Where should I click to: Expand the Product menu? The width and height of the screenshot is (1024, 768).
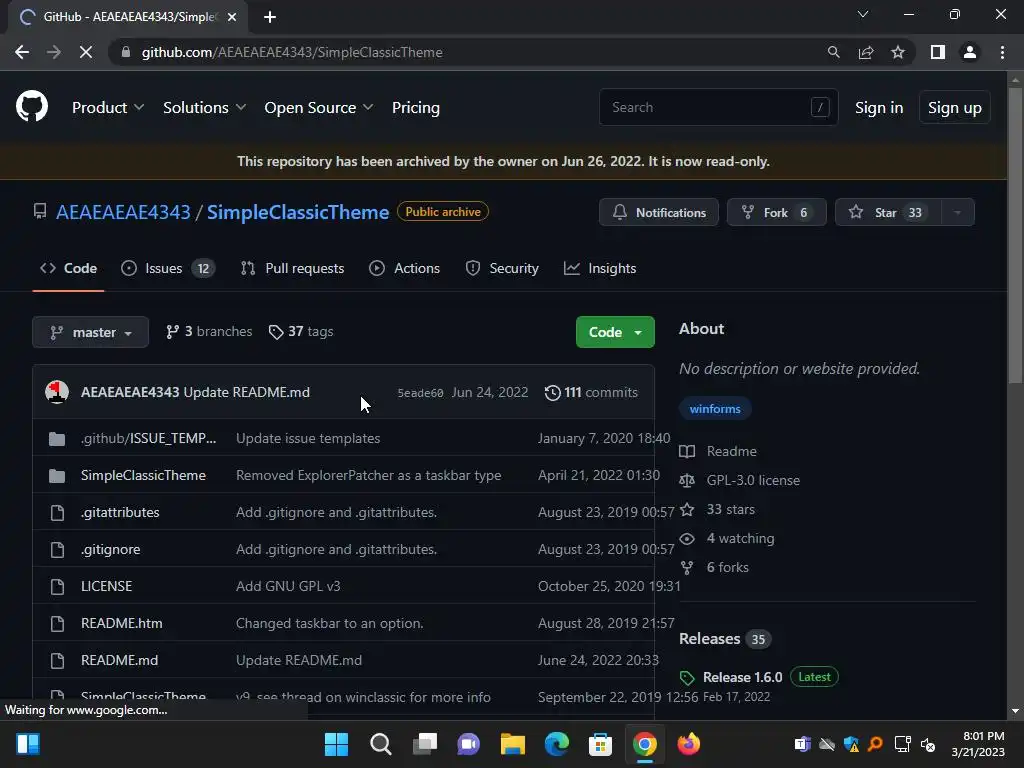tap(108, 108)
